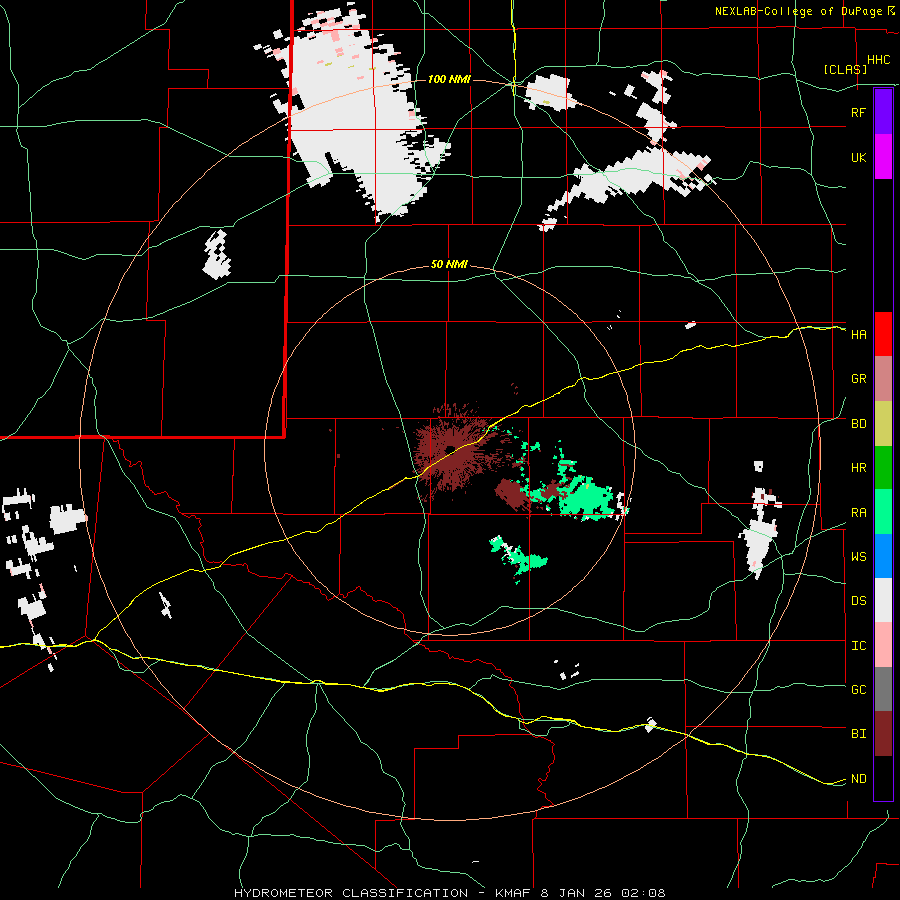Click the 50 NMI range ring label

449,265
